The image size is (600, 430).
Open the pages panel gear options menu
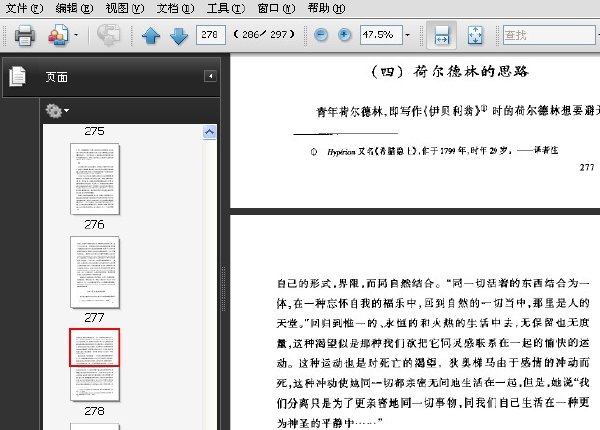[57, 111]
